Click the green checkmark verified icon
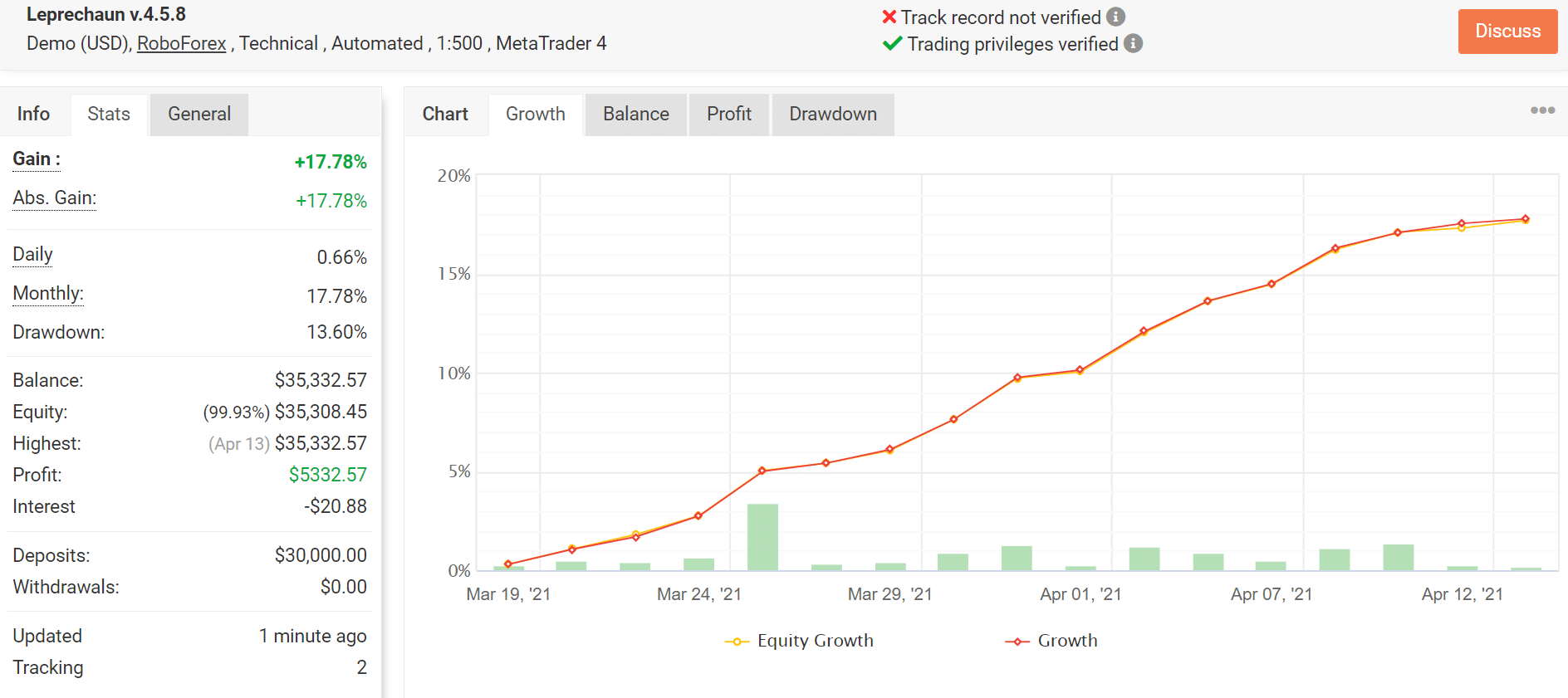Viewport: 1568px width, 698px height. point(892,44)
